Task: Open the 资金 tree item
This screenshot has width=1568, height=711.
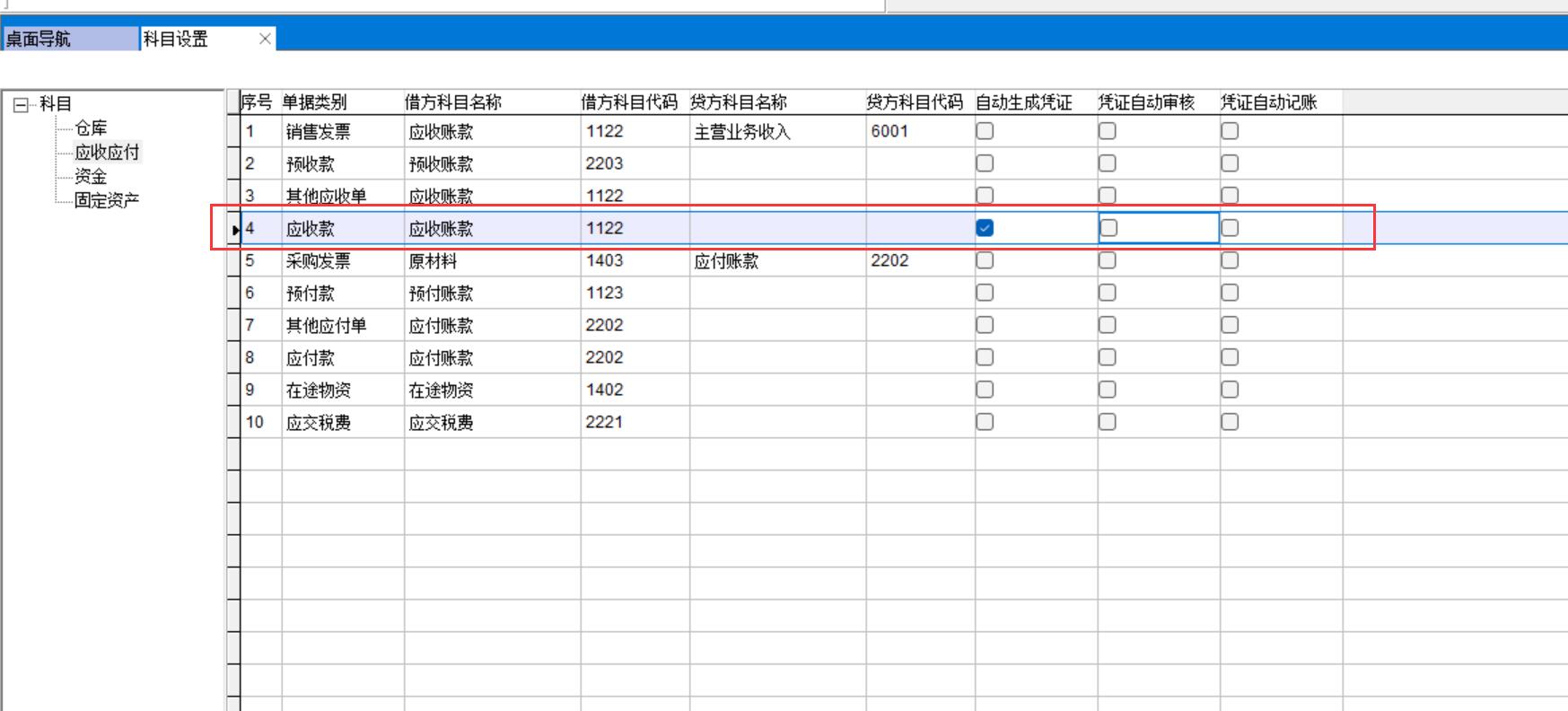Action: click(91, 177)
